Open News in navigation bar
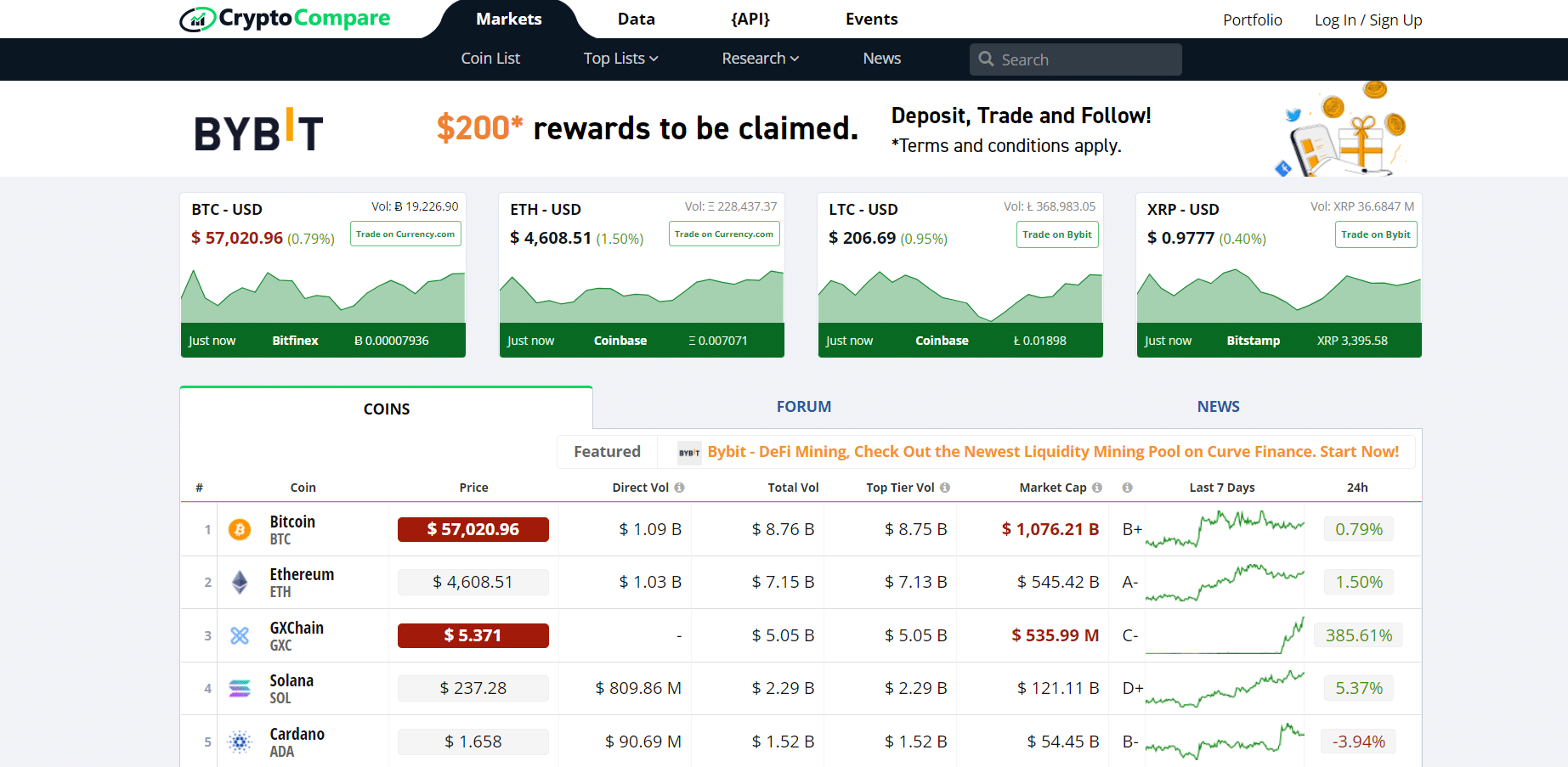 pos(882,59)
